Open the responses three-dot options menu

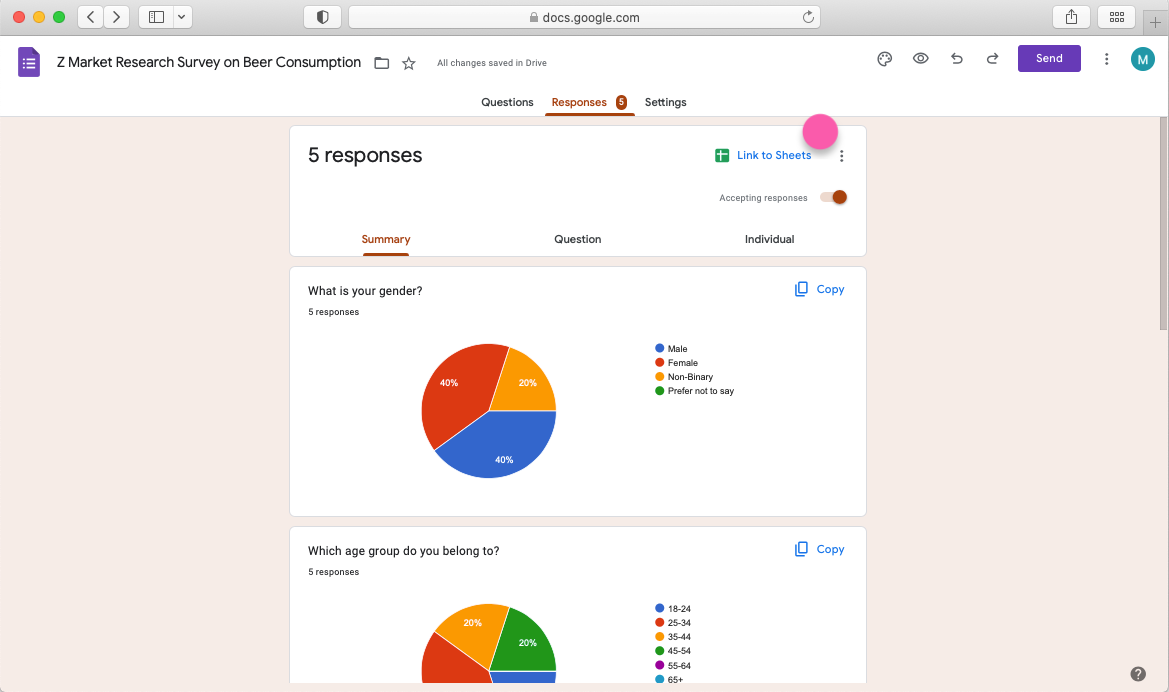point(842,156)
